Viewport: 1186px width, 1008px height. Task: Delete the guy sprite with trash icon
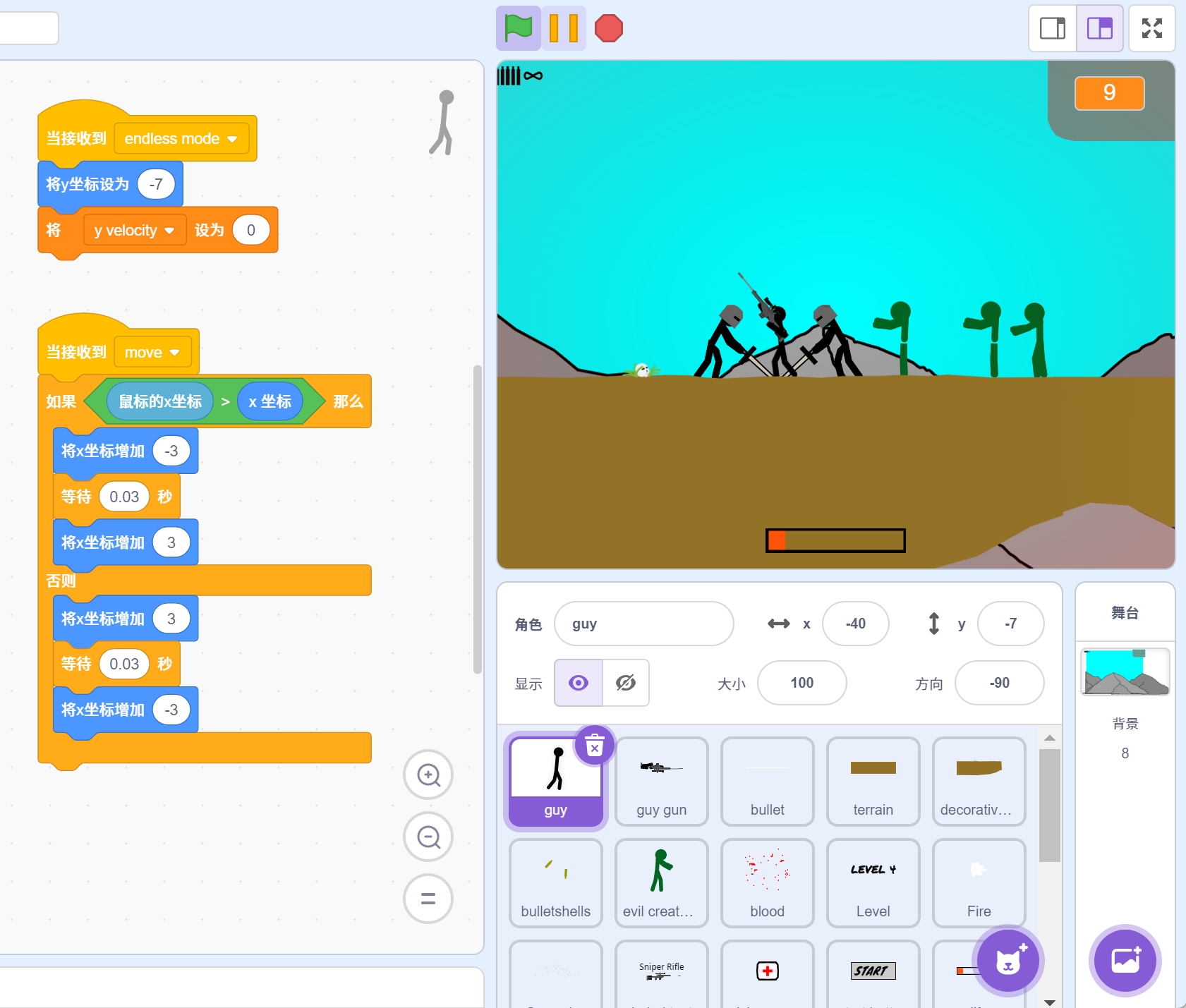(x=595, y=746)
